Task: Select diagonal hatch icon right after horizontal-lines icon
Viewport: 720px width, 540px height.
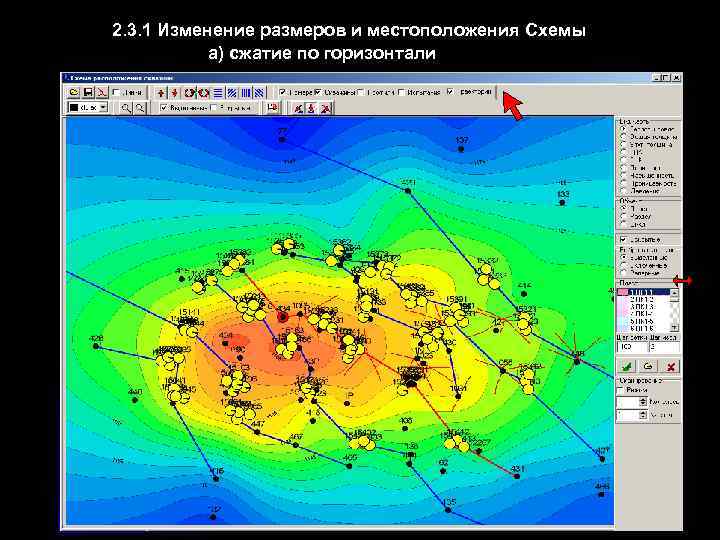Action: (232, 93)
